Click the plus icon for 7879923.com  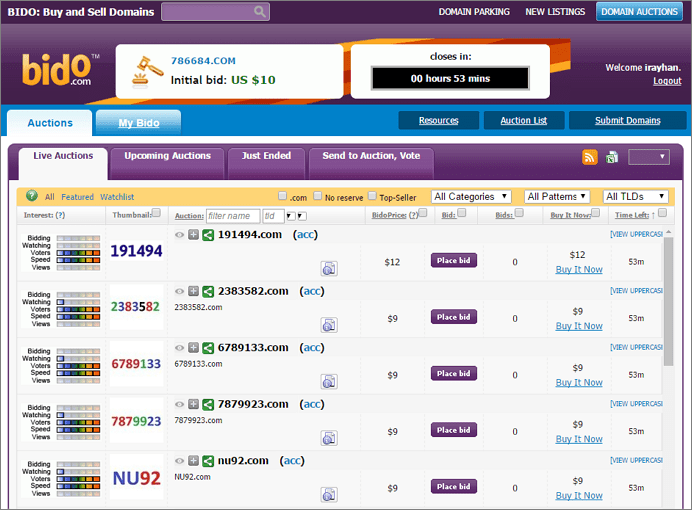pyautogui.click(x=193, y=404)
